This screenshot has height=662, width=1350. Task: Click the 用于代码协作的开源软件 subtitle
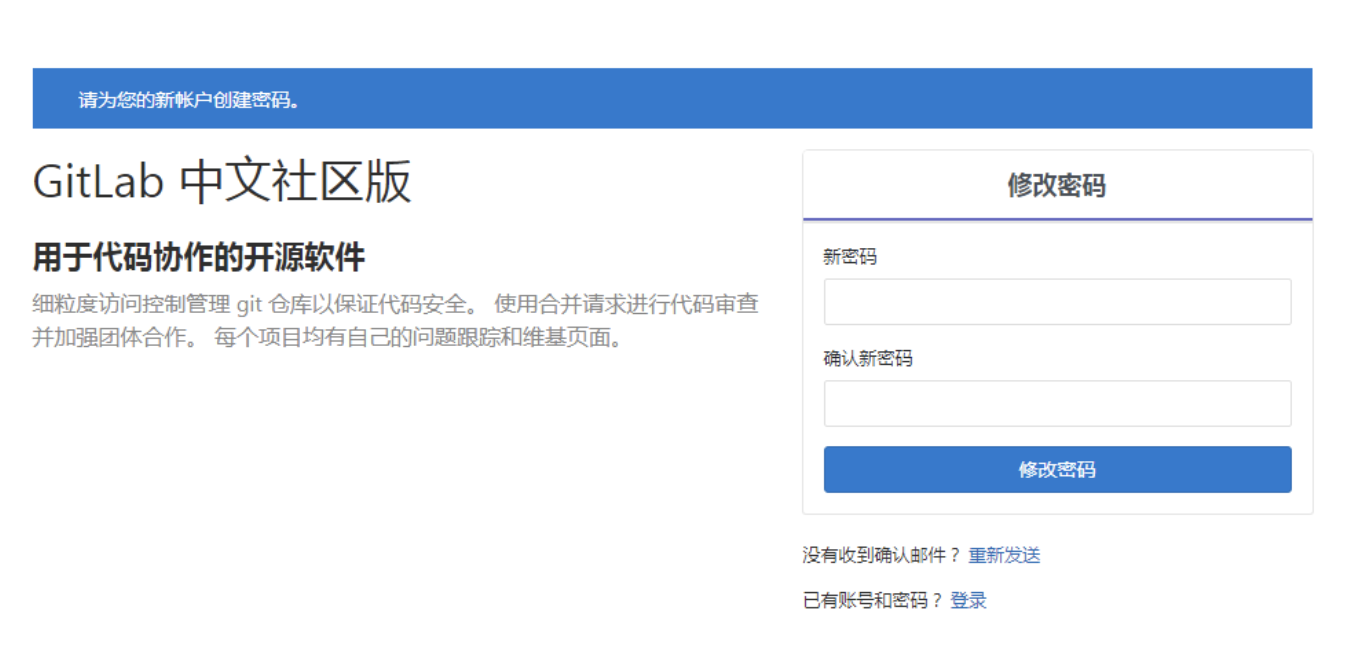coord(199,258)
